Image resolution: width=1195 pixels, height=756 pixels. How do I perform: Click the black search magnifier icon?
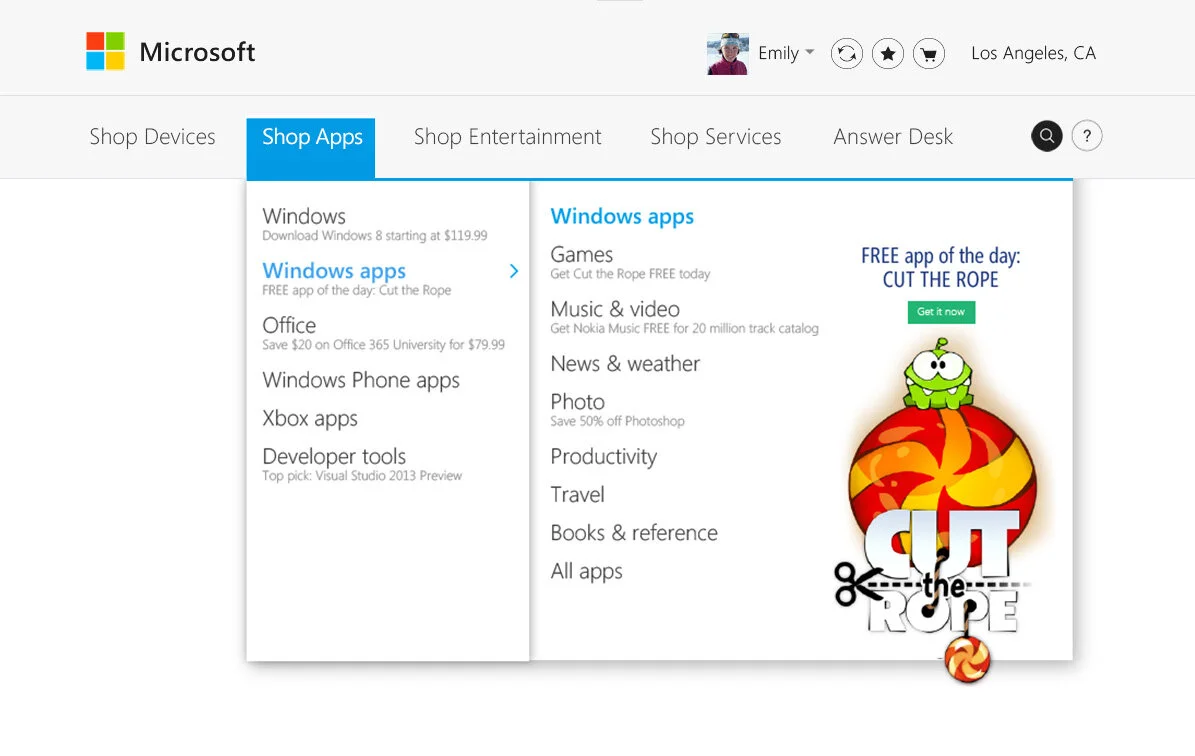pos(1047,136)
